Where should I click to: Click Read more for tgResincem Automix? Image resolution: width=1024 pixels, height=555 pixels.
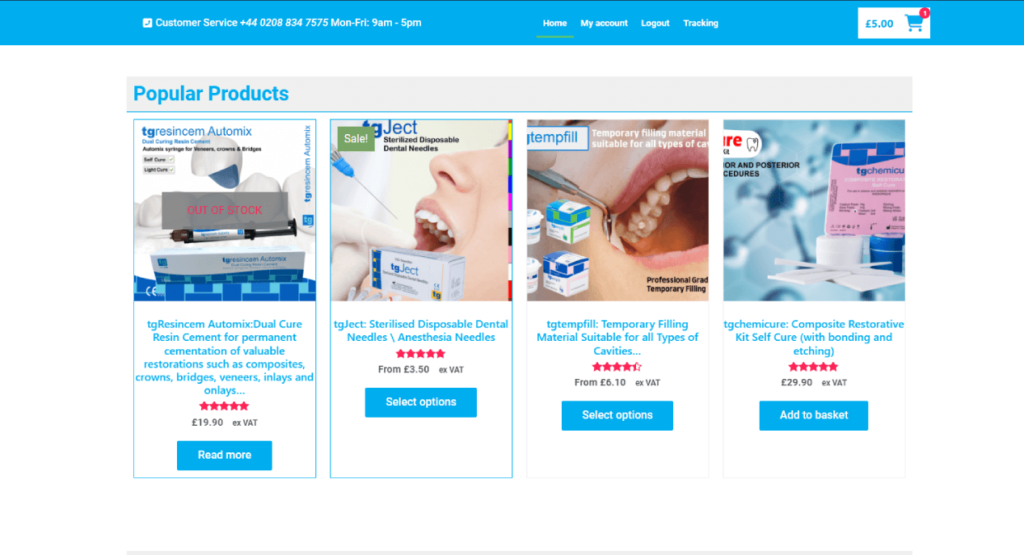224,455
